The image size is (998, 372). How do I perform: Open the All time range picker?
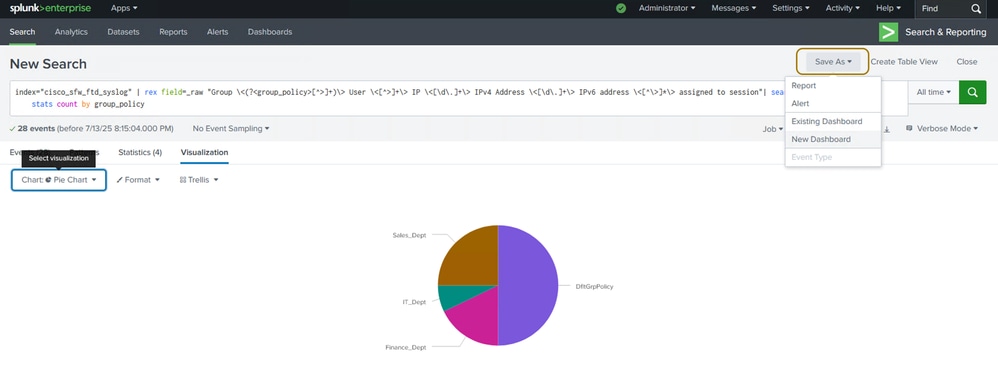(934, 92)
